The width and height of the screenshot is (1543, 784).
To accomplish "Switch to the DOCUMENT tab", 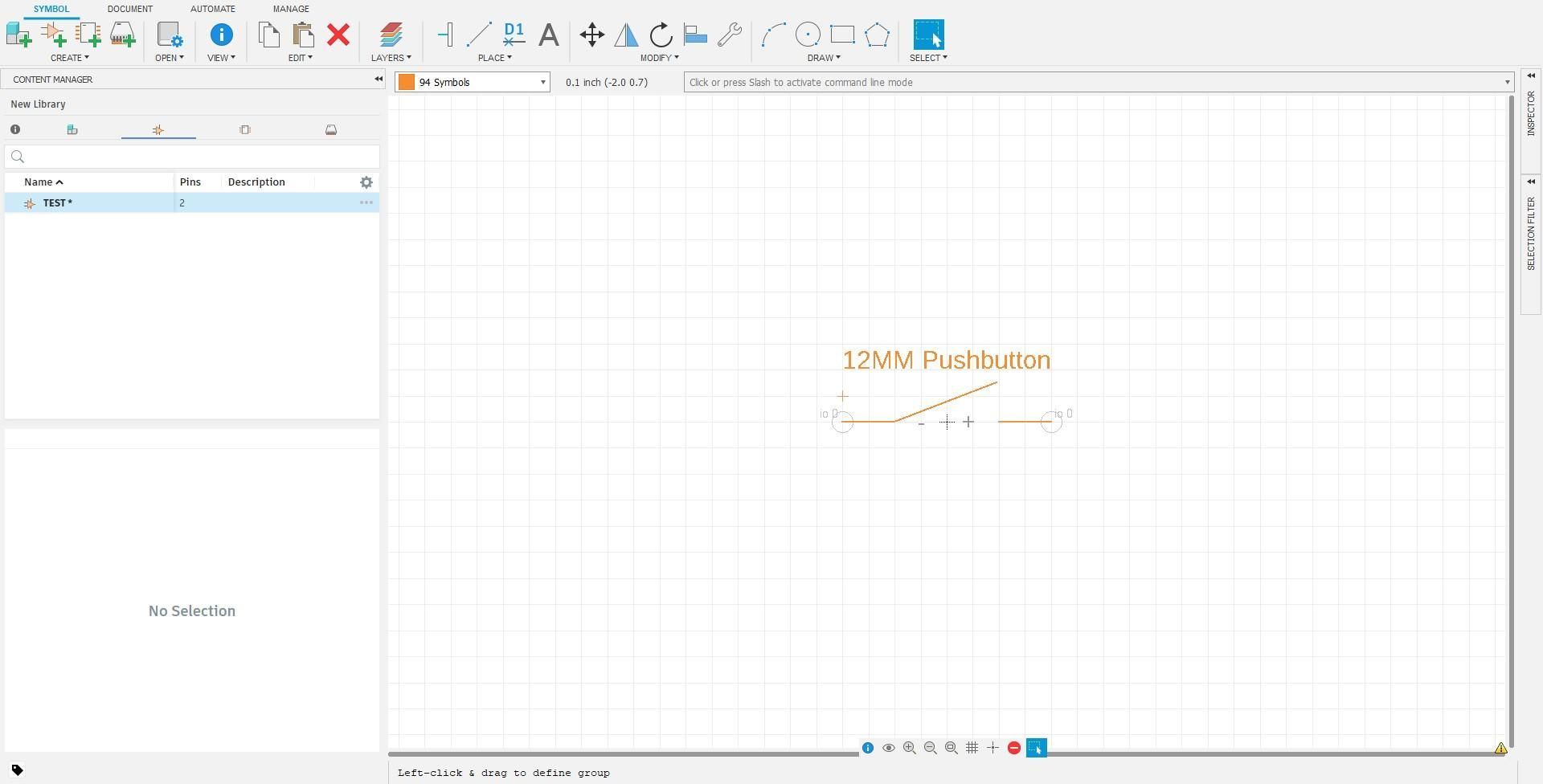I will tap(130, 9).
